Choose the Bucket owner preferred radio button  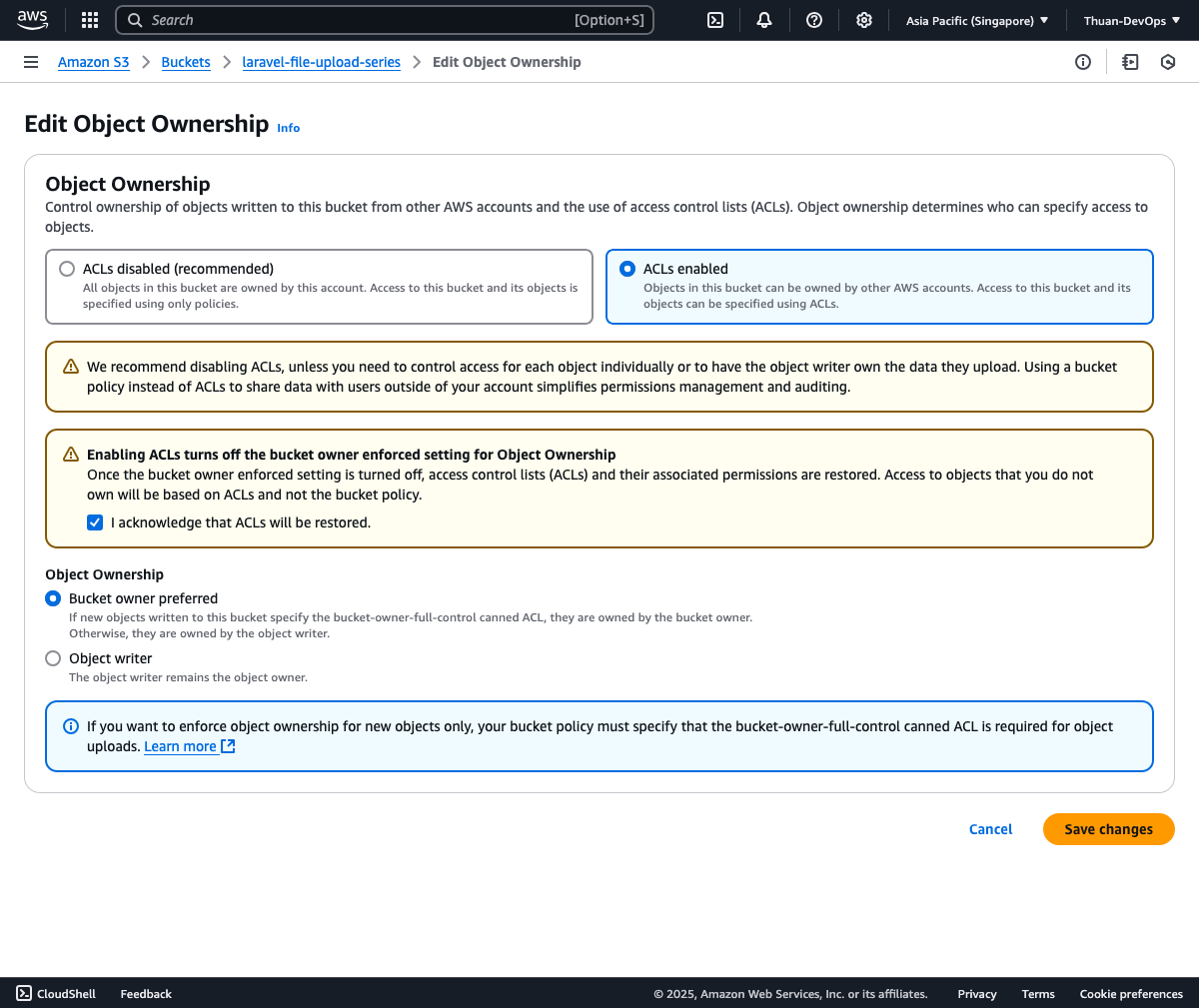coord(53,598)
